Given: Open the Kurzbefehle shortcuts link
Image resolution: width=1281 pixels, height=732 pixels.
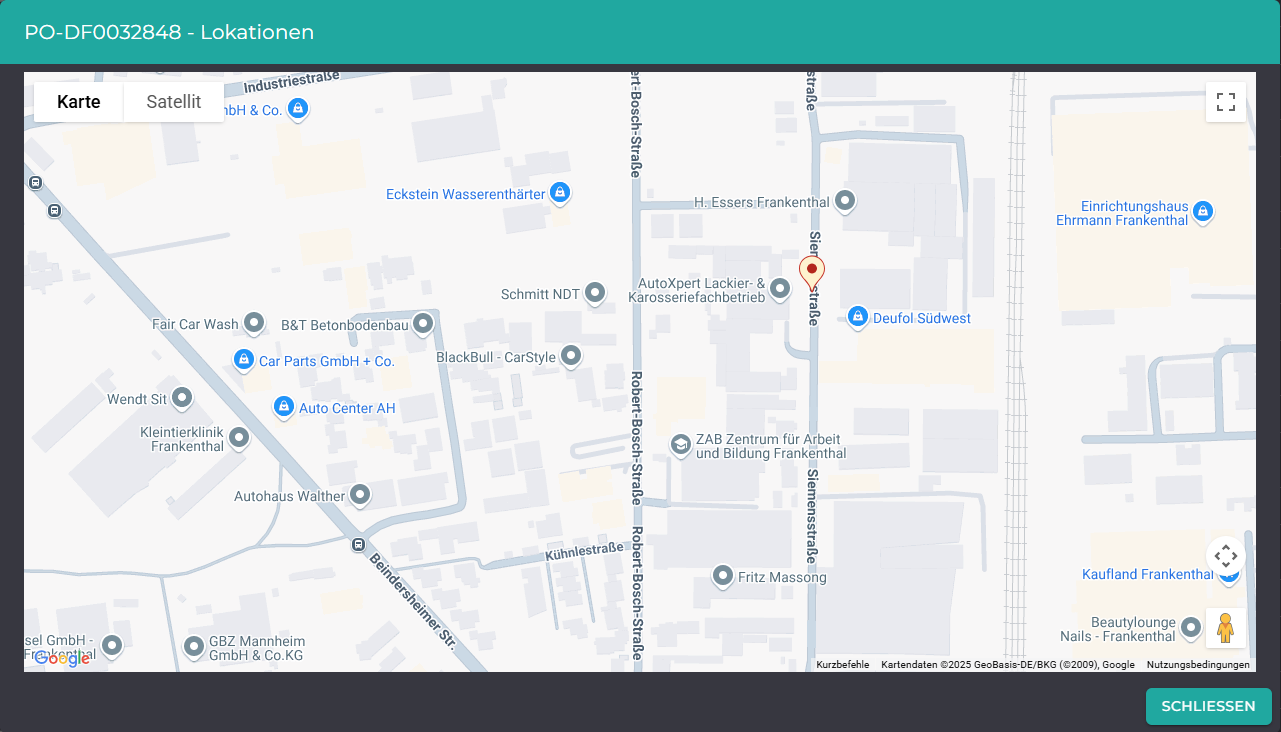Looking at the screenshot, I should [843, 665].
